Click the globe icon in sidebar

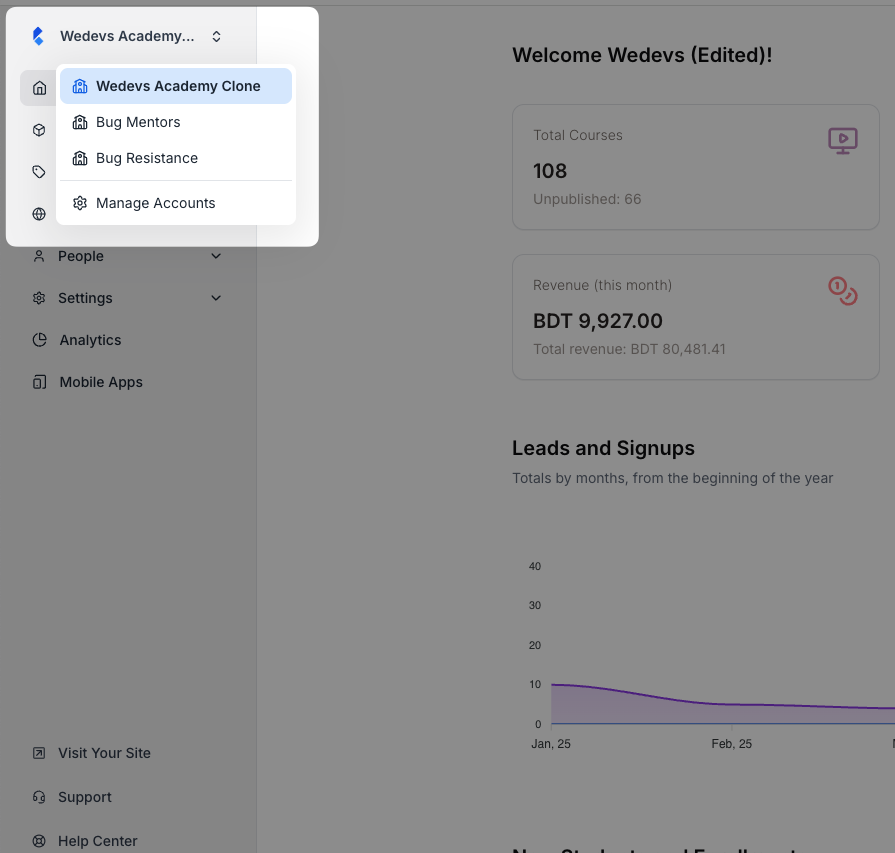39,214
